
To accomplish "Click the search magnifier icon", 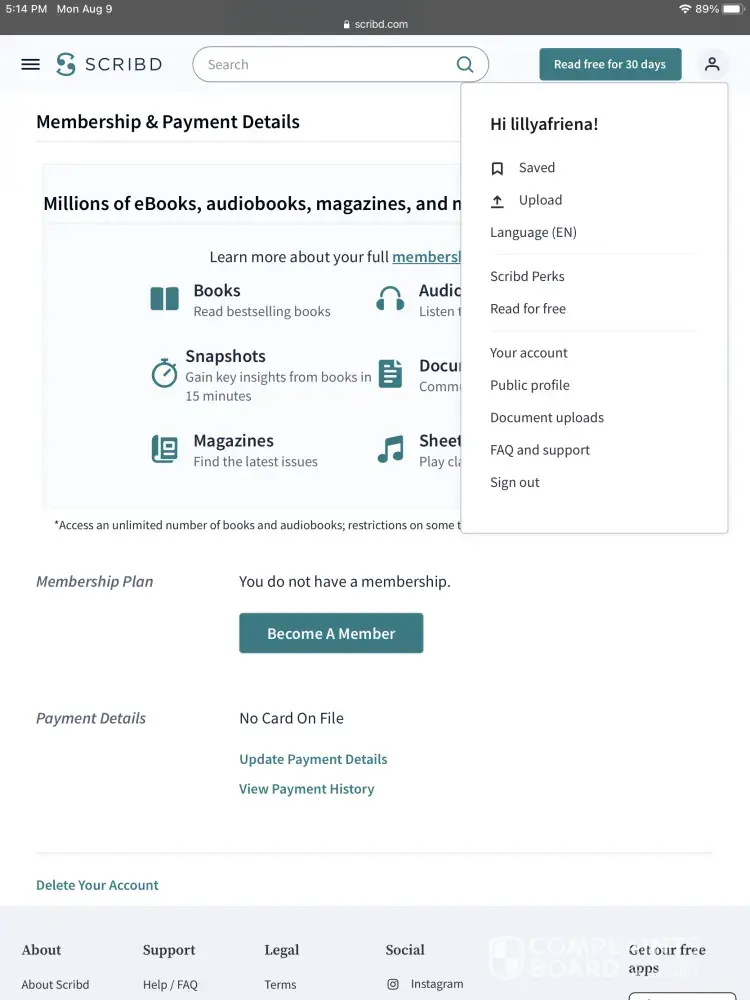I will pos(465,64).
